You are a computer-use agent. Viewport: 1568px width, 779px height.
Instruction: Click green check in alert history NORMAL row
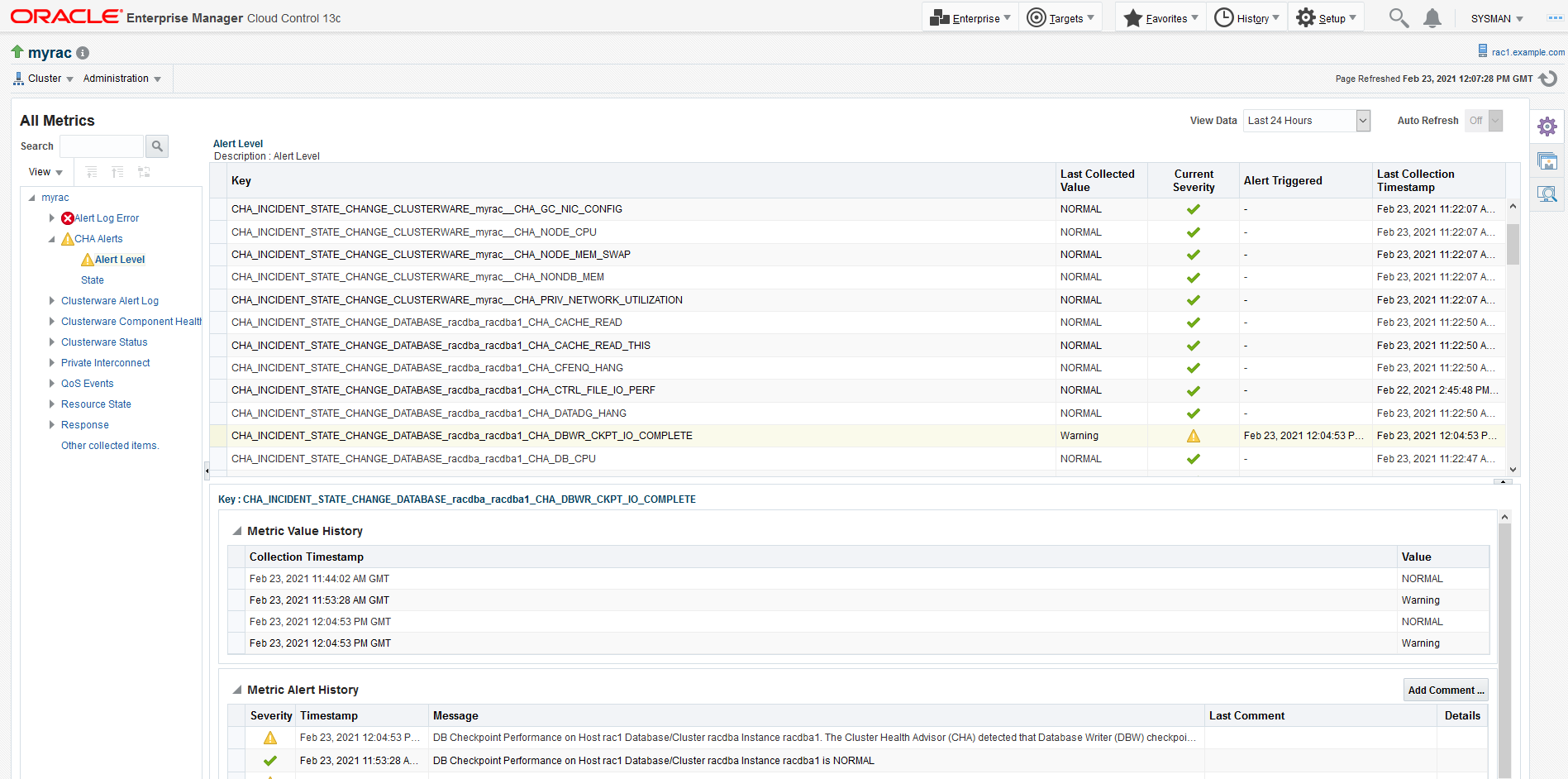click(x=270, y=761)
